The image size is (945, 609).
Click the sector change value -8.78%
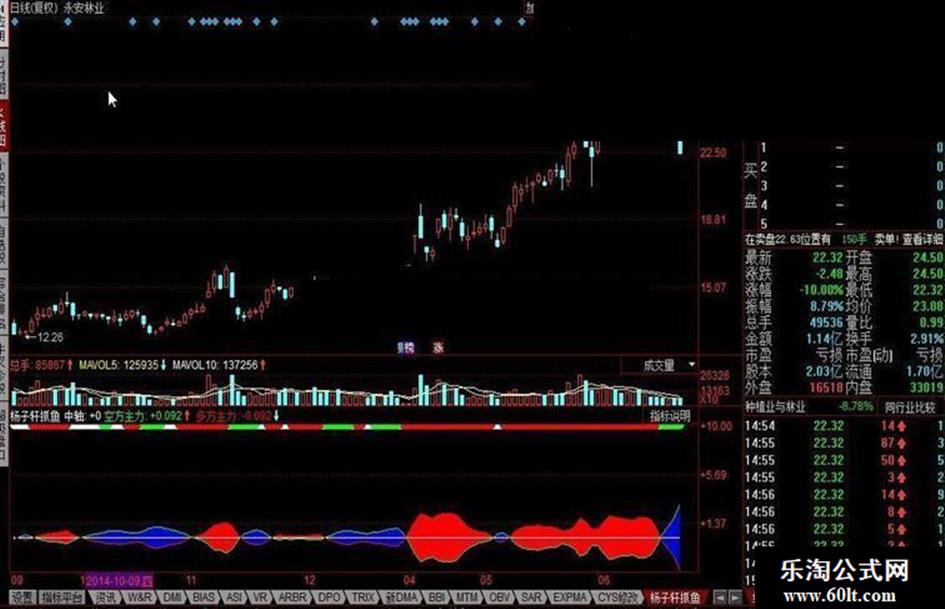pos(855,407)
